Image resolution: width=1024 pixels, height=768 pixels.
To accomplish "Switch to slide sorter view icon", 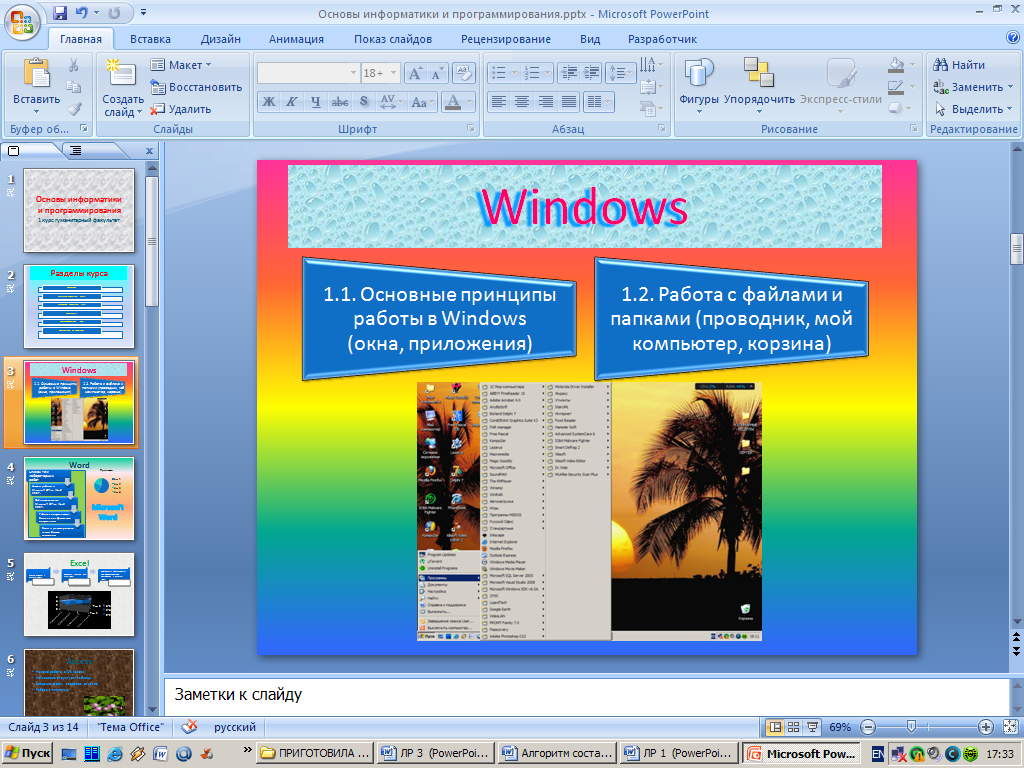I will (x=793, y=727).
